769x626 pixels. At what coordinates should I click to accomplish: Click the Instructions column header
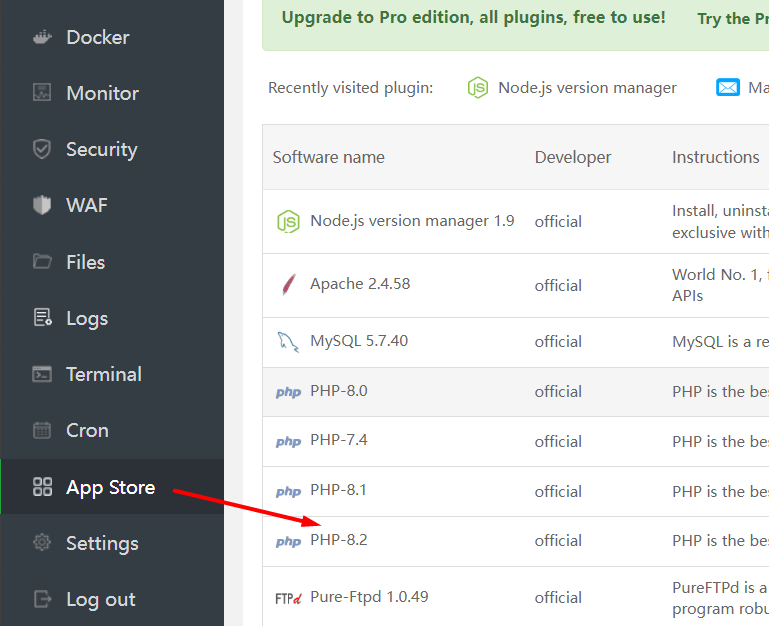pos(716,157)
